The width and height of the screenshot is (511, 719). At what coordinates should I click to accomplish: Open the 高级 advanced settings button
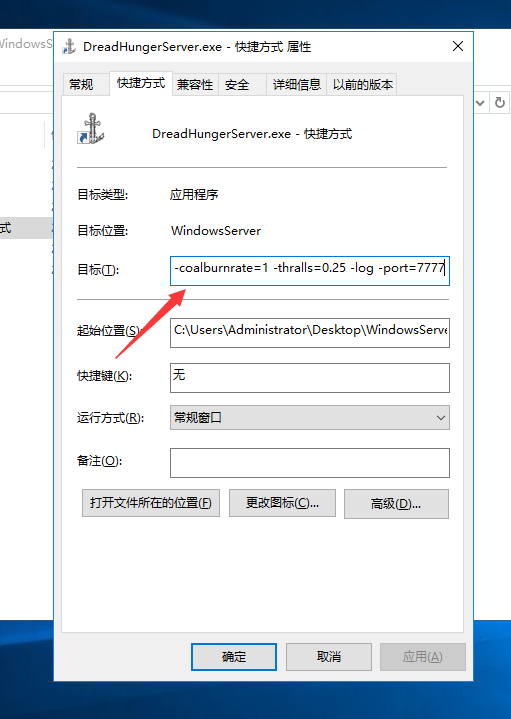coord(396,504)
